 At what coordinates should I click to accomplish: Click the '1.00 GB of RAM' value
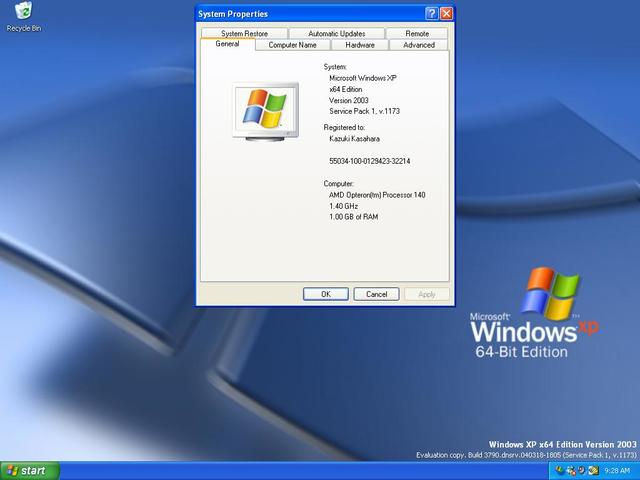[353, 217]
